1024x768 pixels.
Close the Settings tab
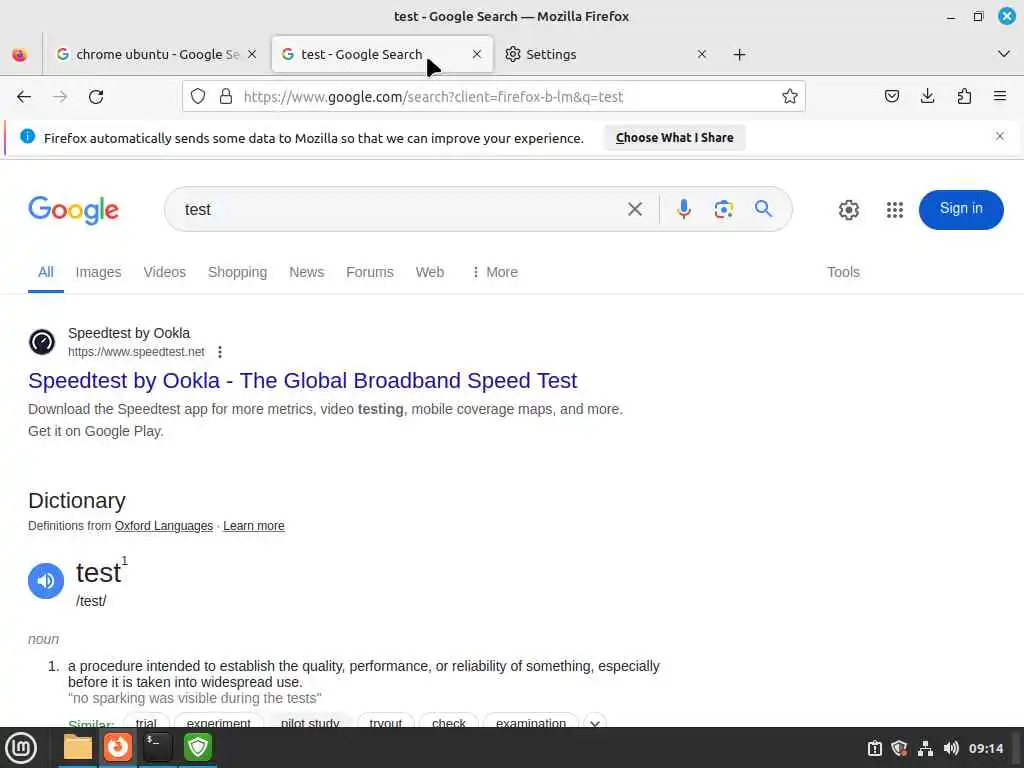click(702, 54)
